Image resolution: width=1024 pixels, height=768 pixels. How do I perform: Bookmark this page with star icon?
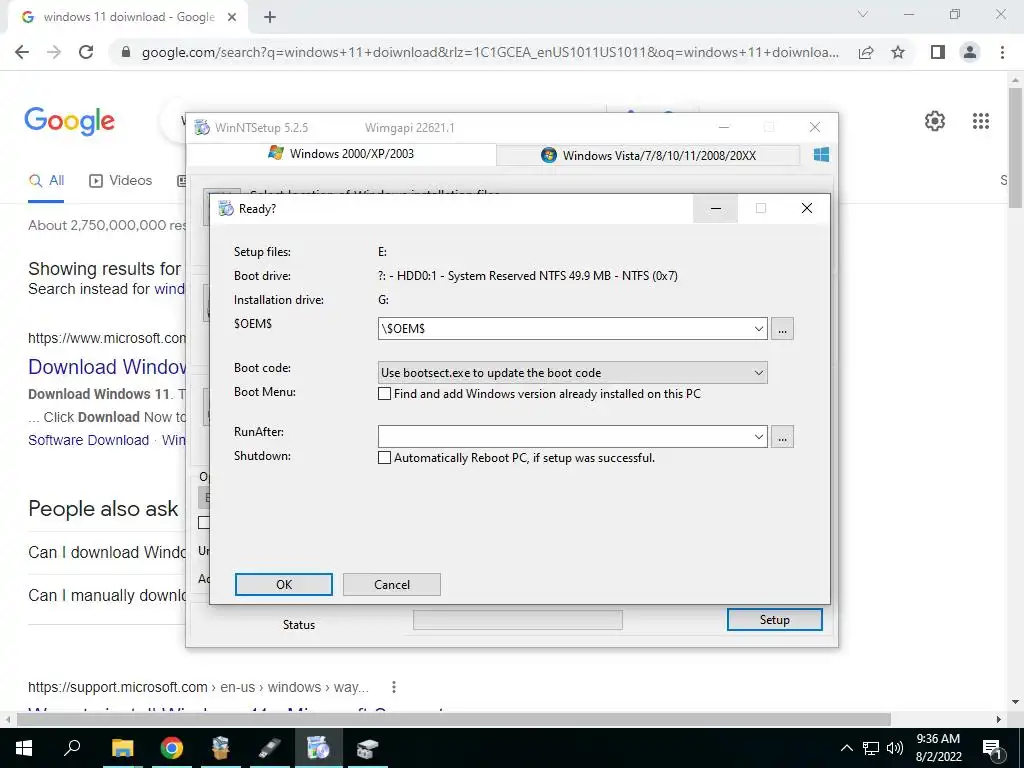tap(898, 52)
